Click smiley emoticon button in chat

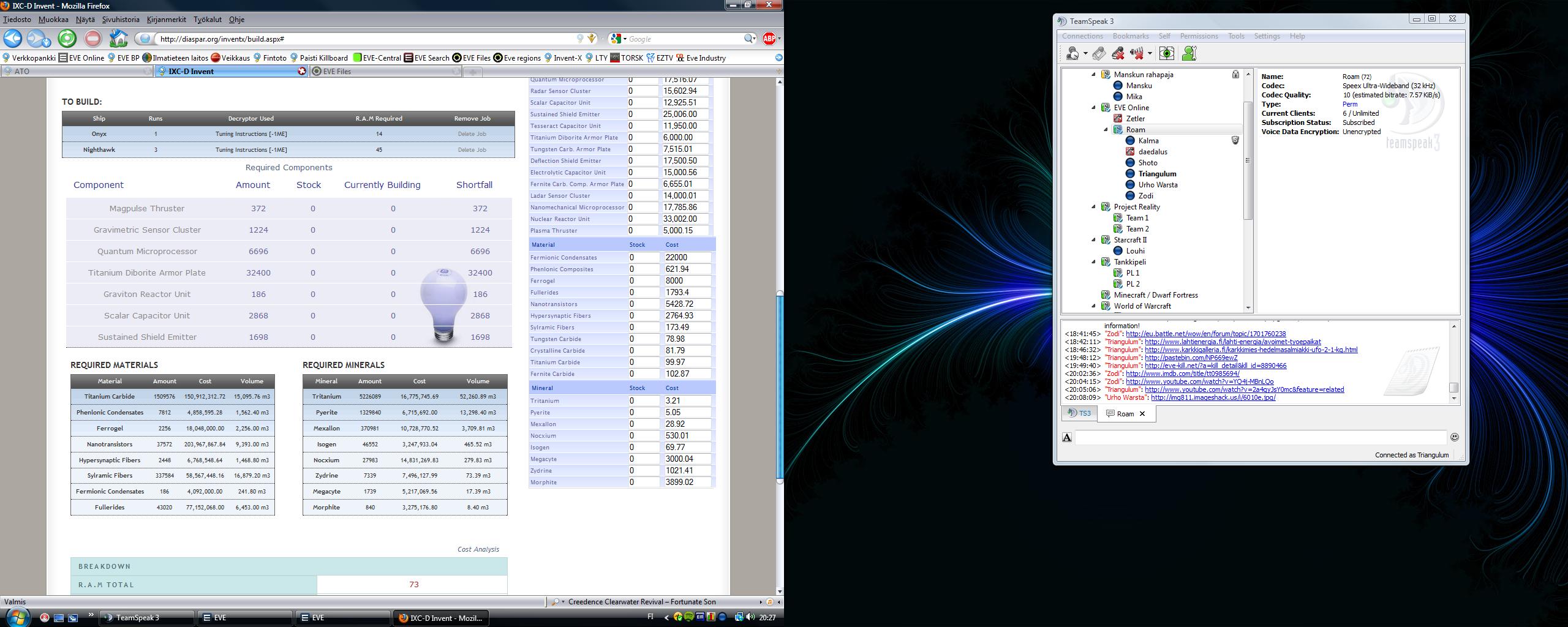[x=1454, y=437]
